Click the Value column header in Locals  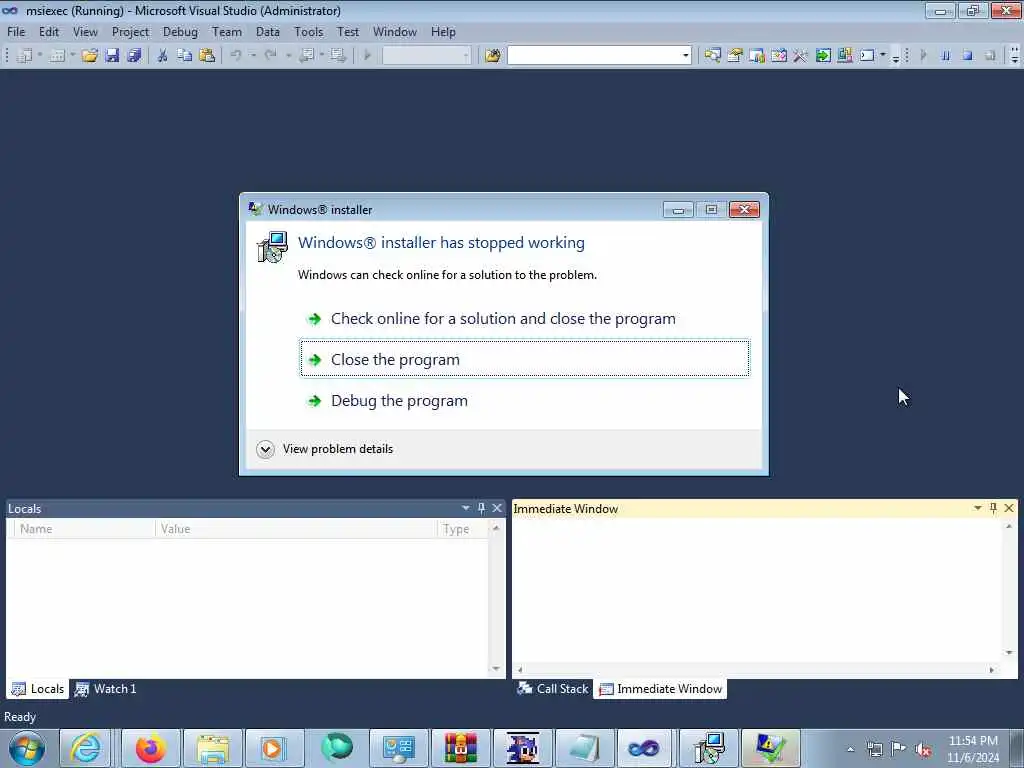[x=296, y=529]
